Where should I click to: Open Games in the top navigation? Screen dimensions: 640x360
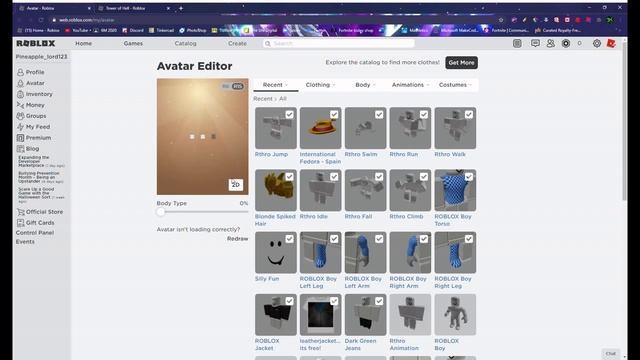point(133,43)
